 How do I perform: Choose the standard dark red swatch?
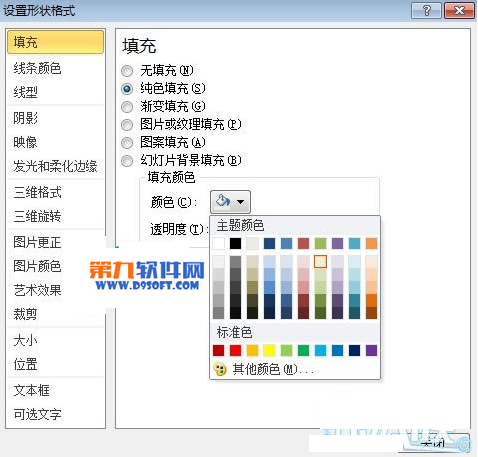point(218,350)
